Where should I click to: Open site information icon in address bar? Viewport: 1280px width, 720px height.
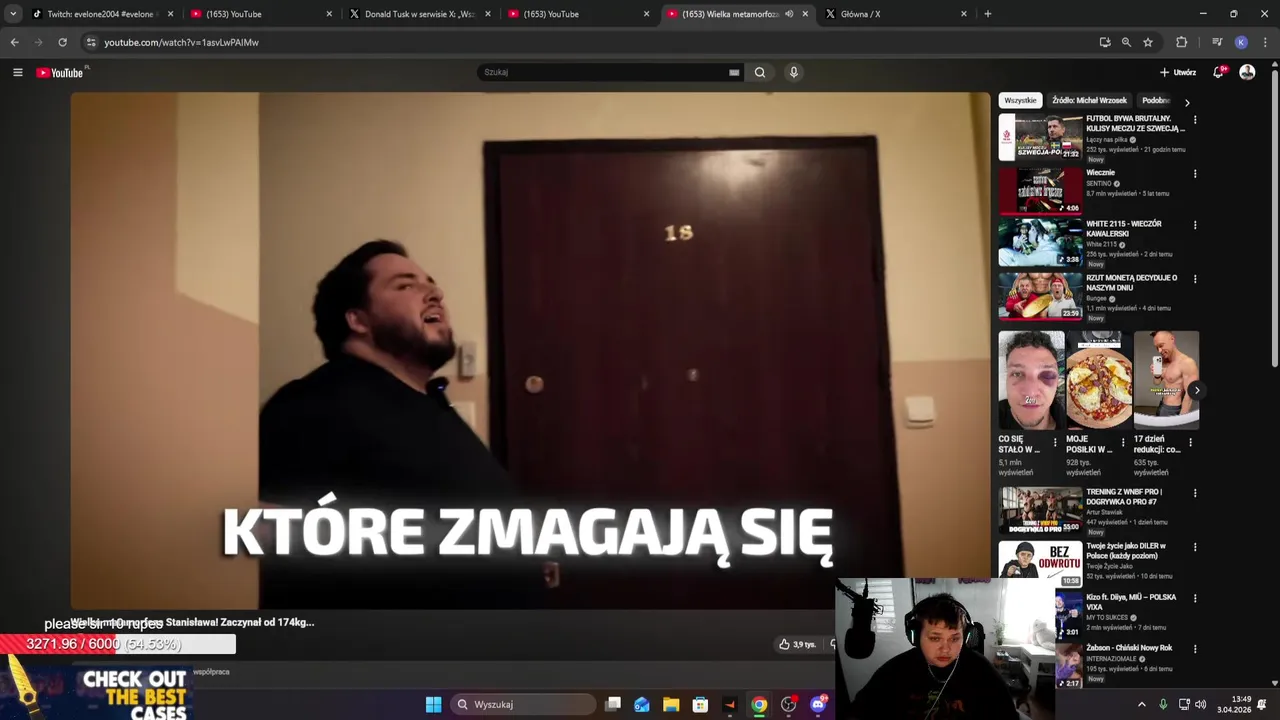pos(91,42)
